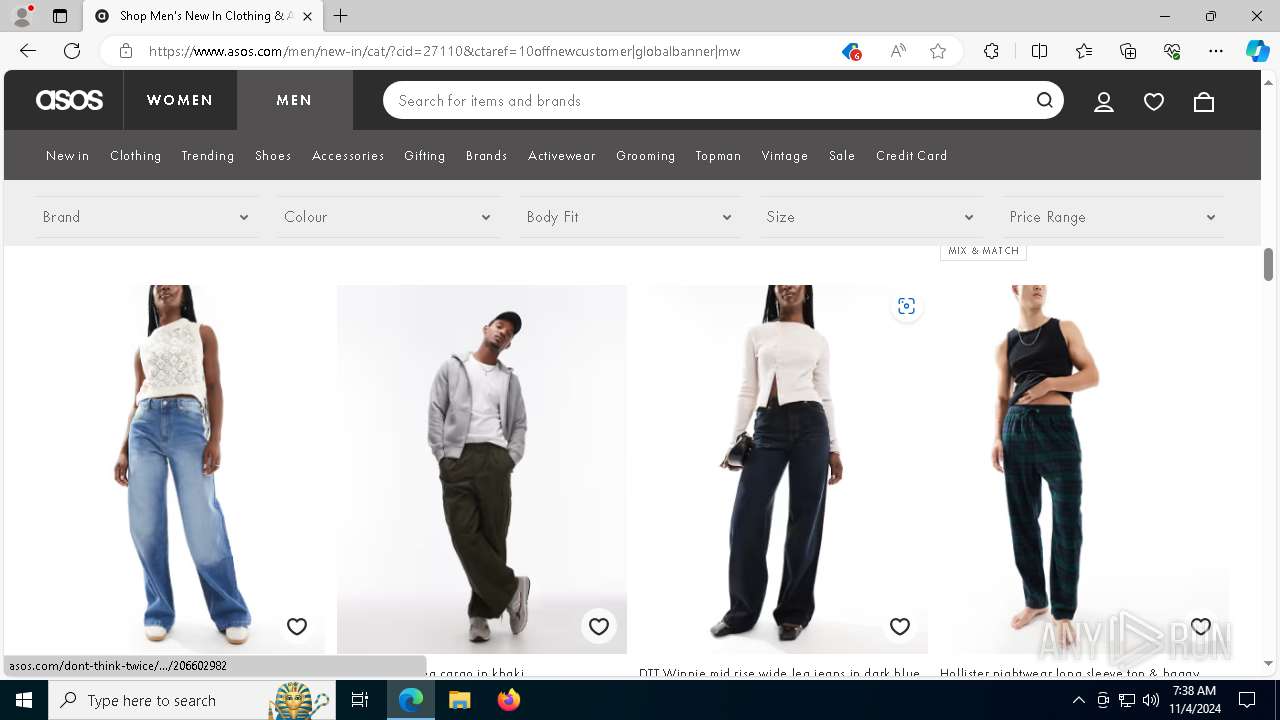The image size is (1280, 720).
Task: Open tab actions menu icon
Action: click(x=60, y=16)
